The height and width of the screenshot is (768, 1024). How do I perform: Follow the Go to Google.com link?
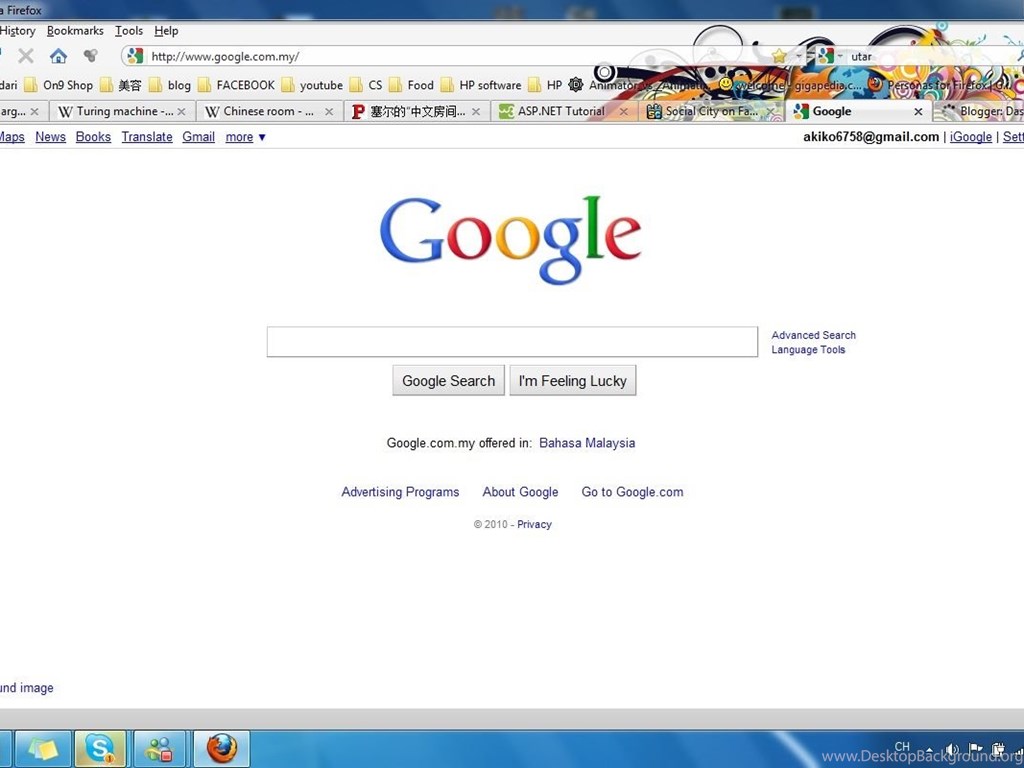click(x=632, y=492)
